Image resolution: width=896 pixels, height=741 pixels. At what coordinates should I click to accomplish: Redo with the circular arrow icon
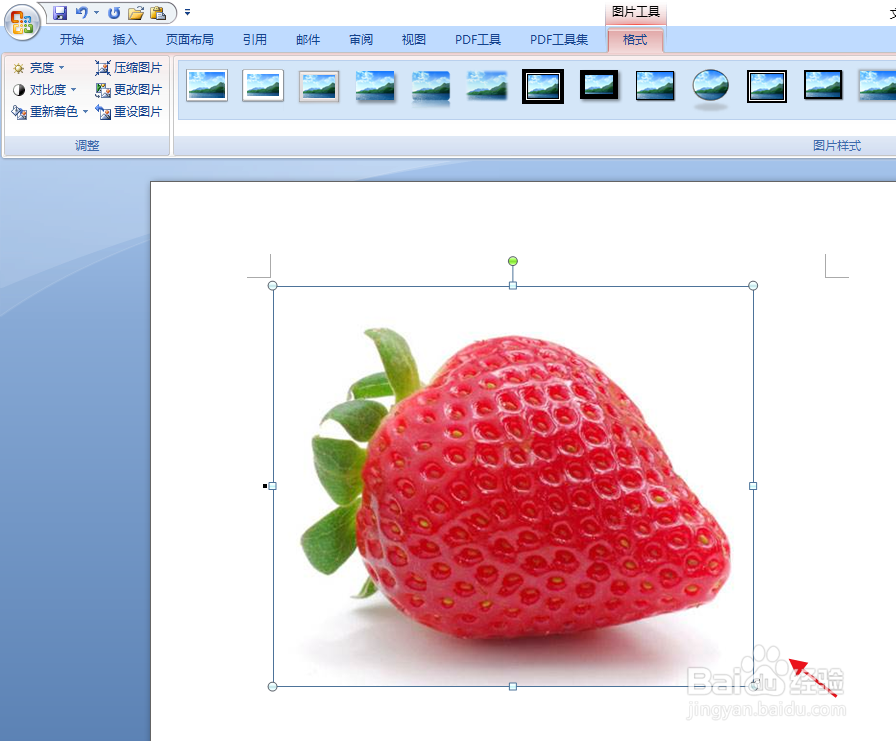click(x=114, y=13)
